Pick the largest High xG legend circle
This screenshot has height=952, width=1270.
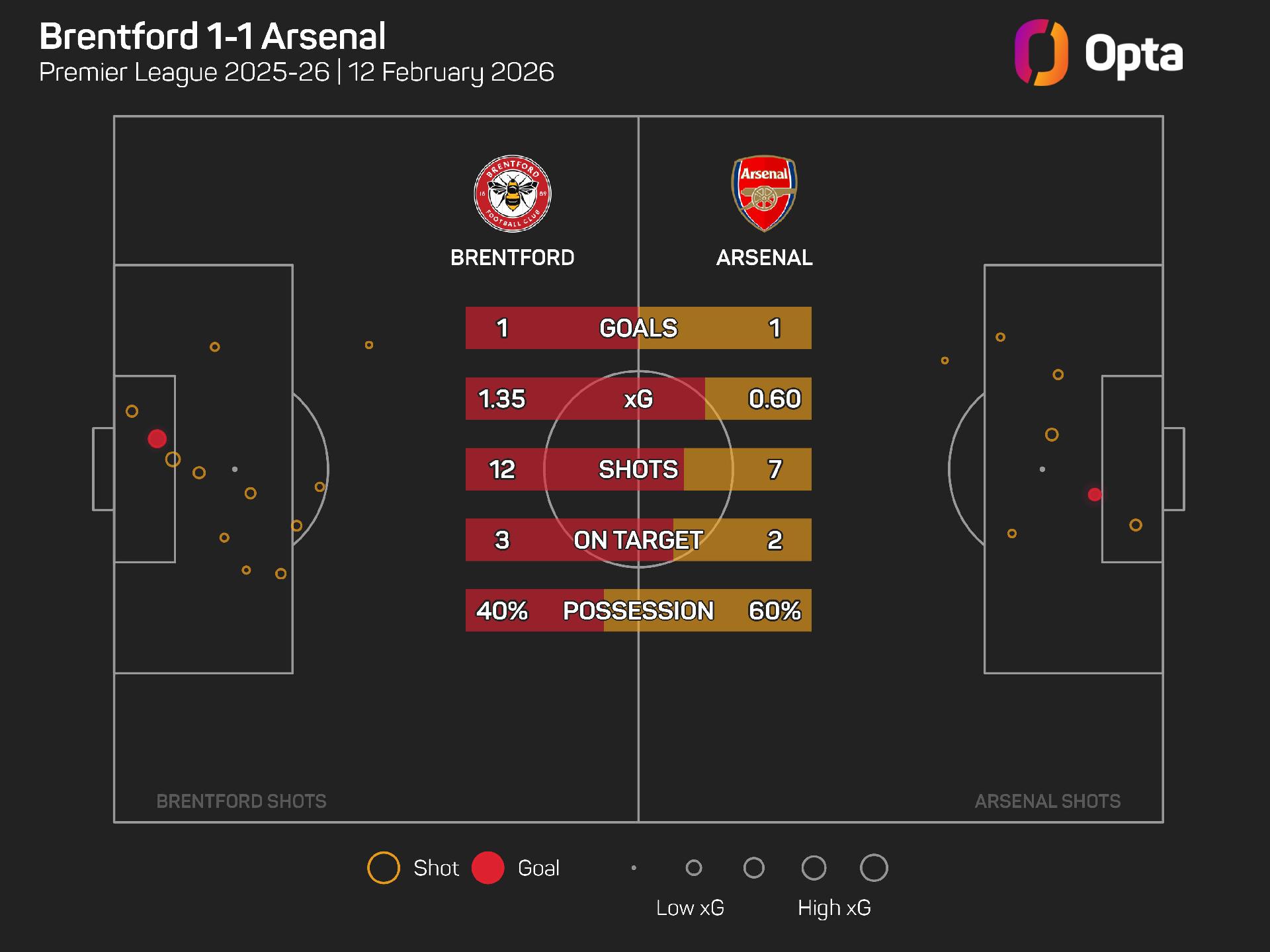874,868
